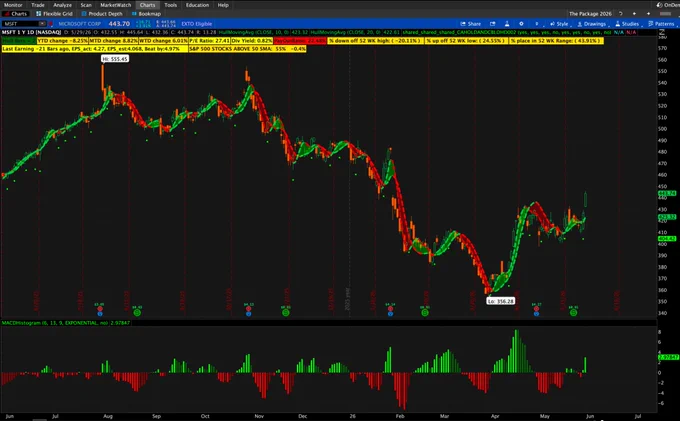Screen dimensions: 680x421
Task: Click the 2.97847 MACD value tag
Action: (x=668, y=357)
